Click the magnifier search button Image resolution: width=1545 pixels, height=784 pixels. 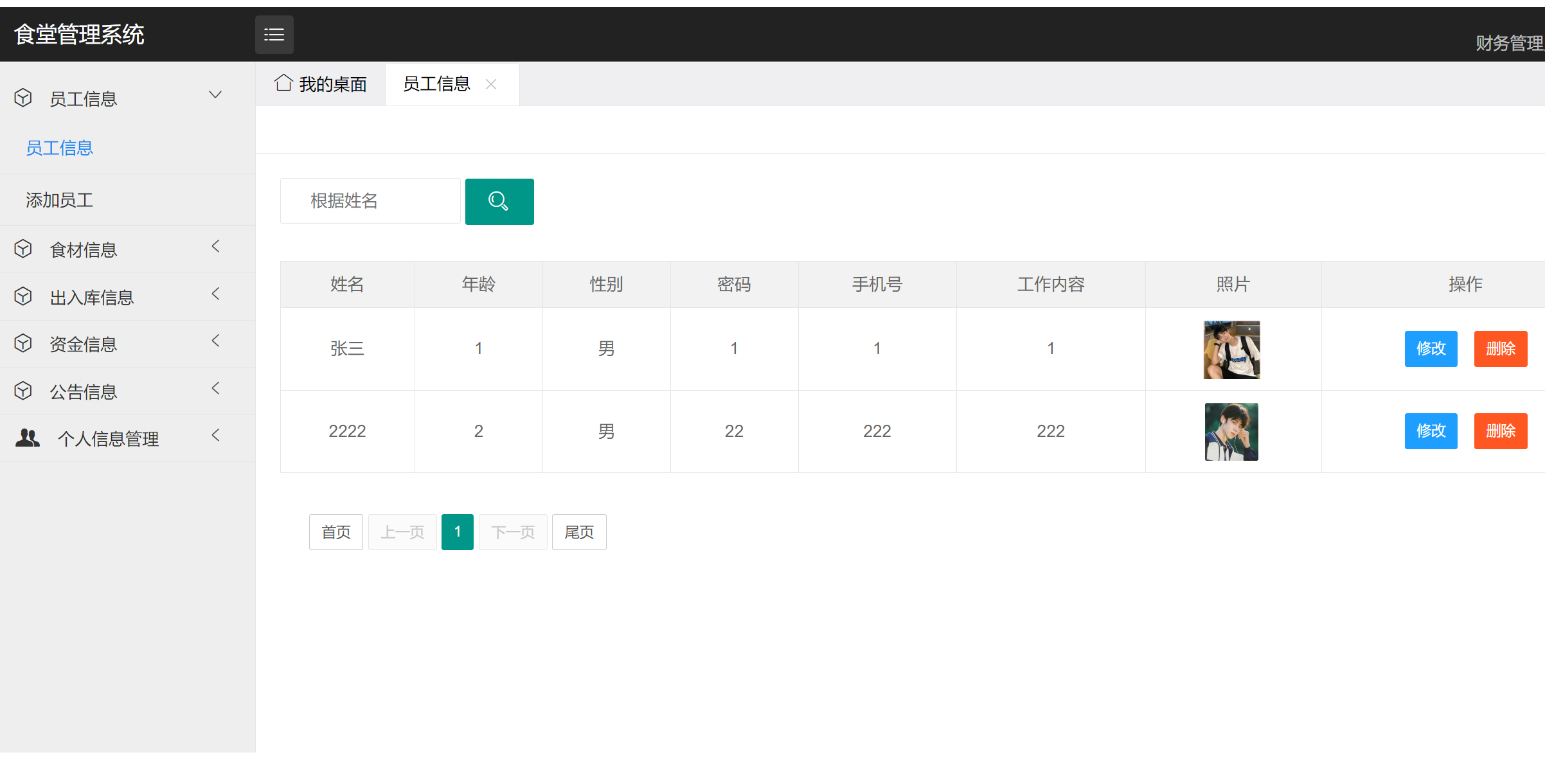pos(499,202)
